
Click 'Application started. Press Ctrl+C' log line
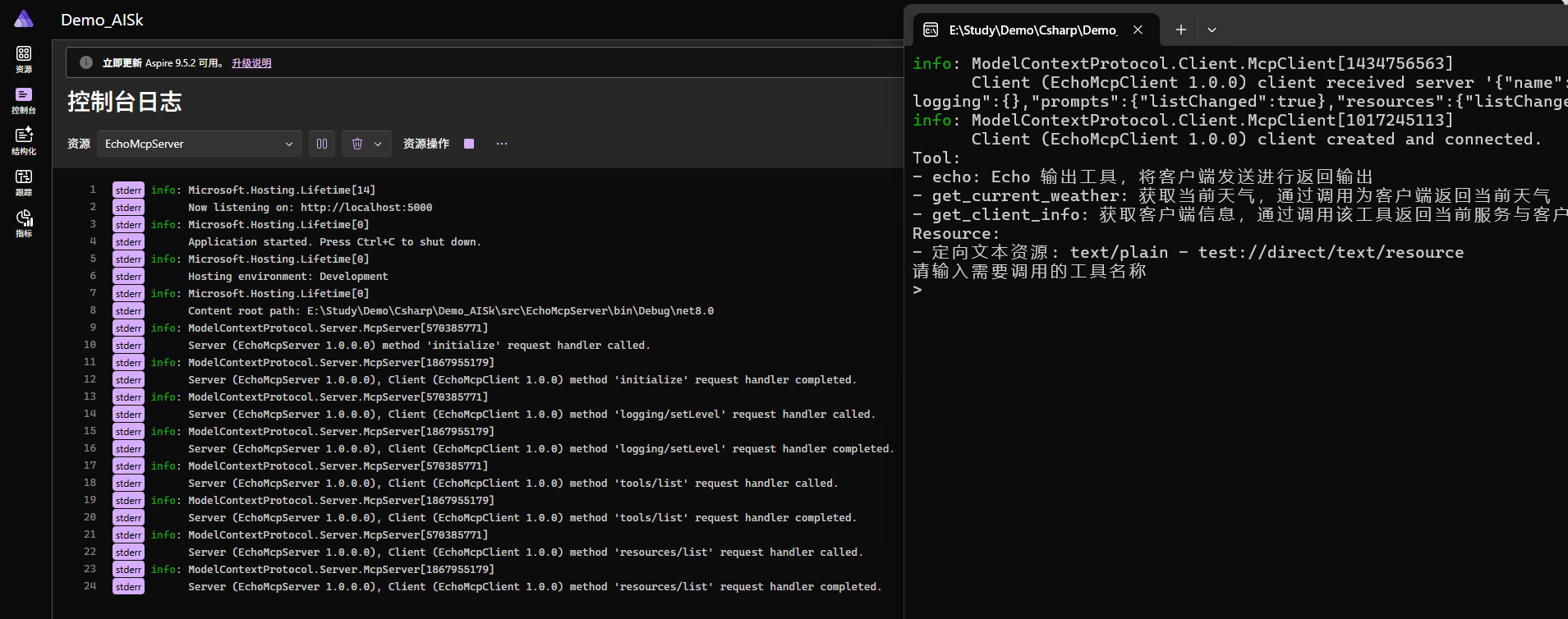335,242
